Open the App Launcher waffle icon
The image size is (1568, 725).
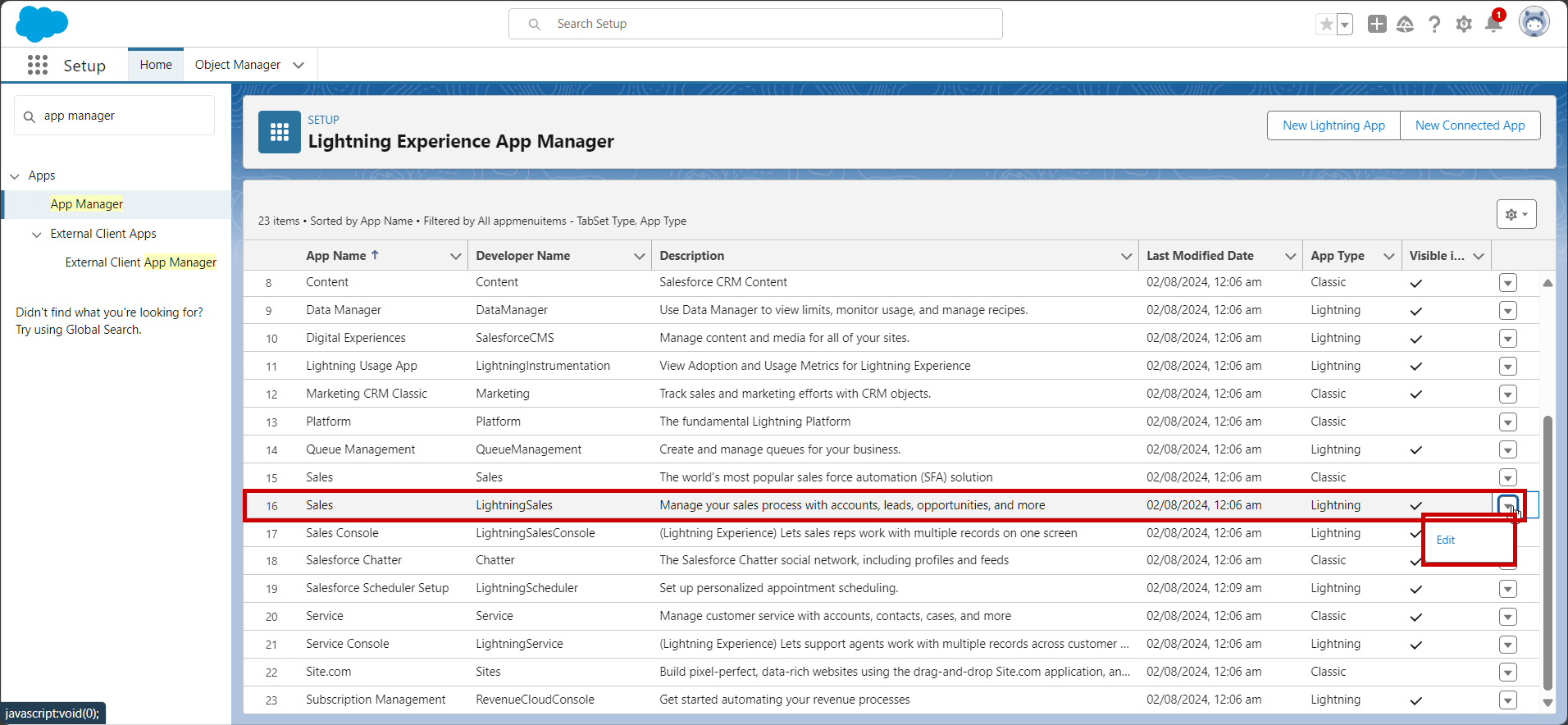click(38, 65)
